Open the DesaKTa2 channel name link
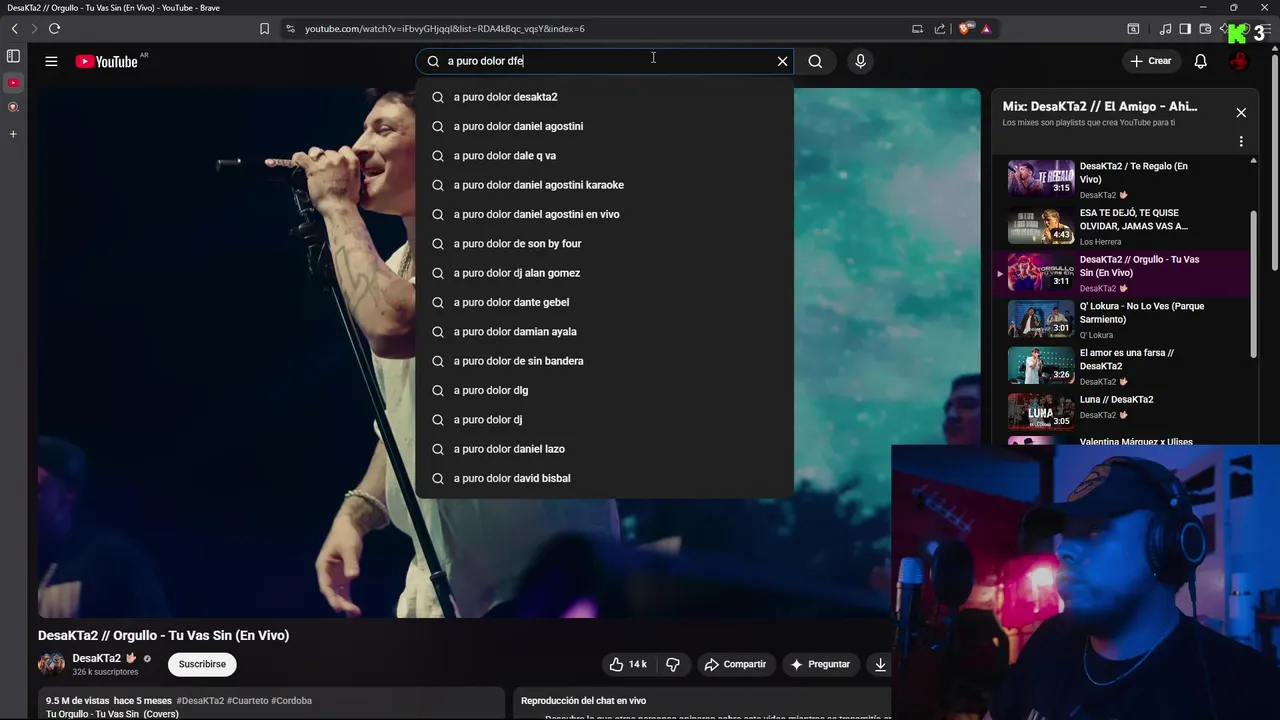This screenshot has width=1280, height=720. coord(96,658)
